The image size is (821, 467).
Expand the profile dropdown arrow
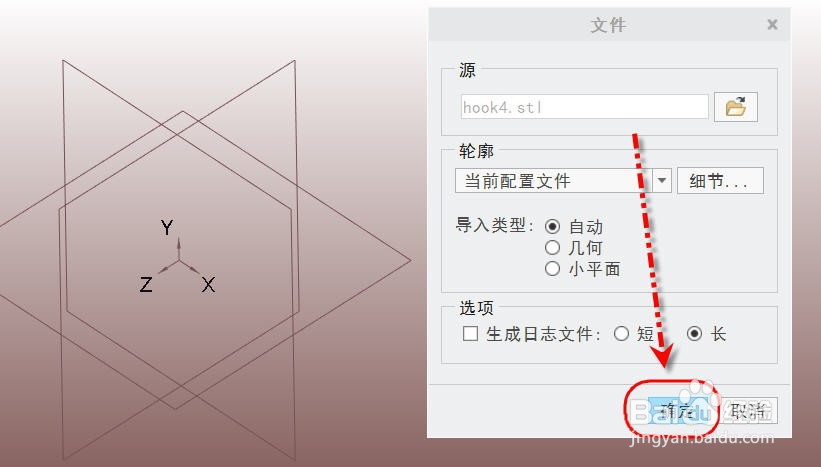pyautogui.click(x=662, y=181)
